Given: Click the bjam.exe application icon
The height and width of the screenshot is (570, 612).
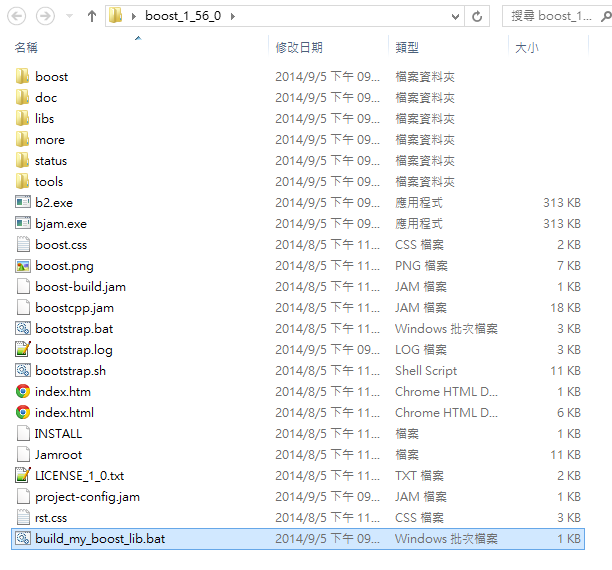Looking at the screenshot, I should (x=23, y=223).
